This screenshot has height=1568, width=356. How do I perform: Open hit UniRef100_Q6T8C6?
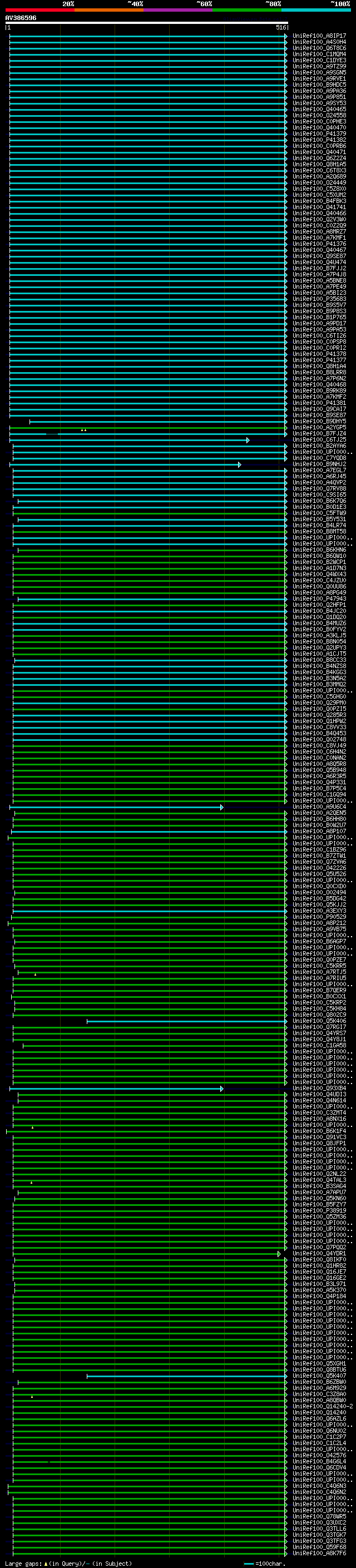(319, 48)
